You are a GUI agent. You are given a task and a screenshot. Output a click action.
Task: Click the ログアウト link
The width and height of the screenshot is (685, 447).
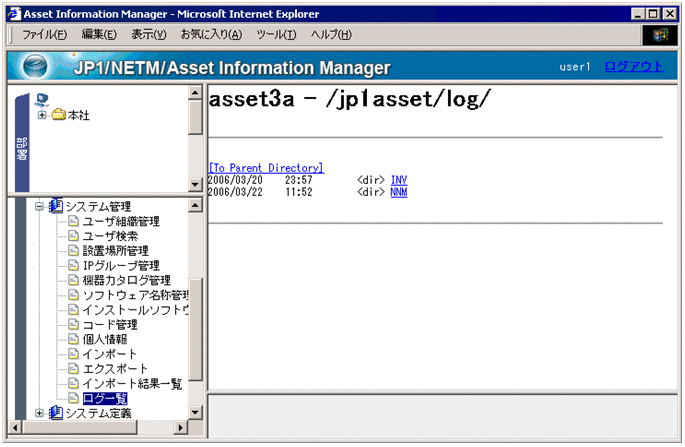634,66
